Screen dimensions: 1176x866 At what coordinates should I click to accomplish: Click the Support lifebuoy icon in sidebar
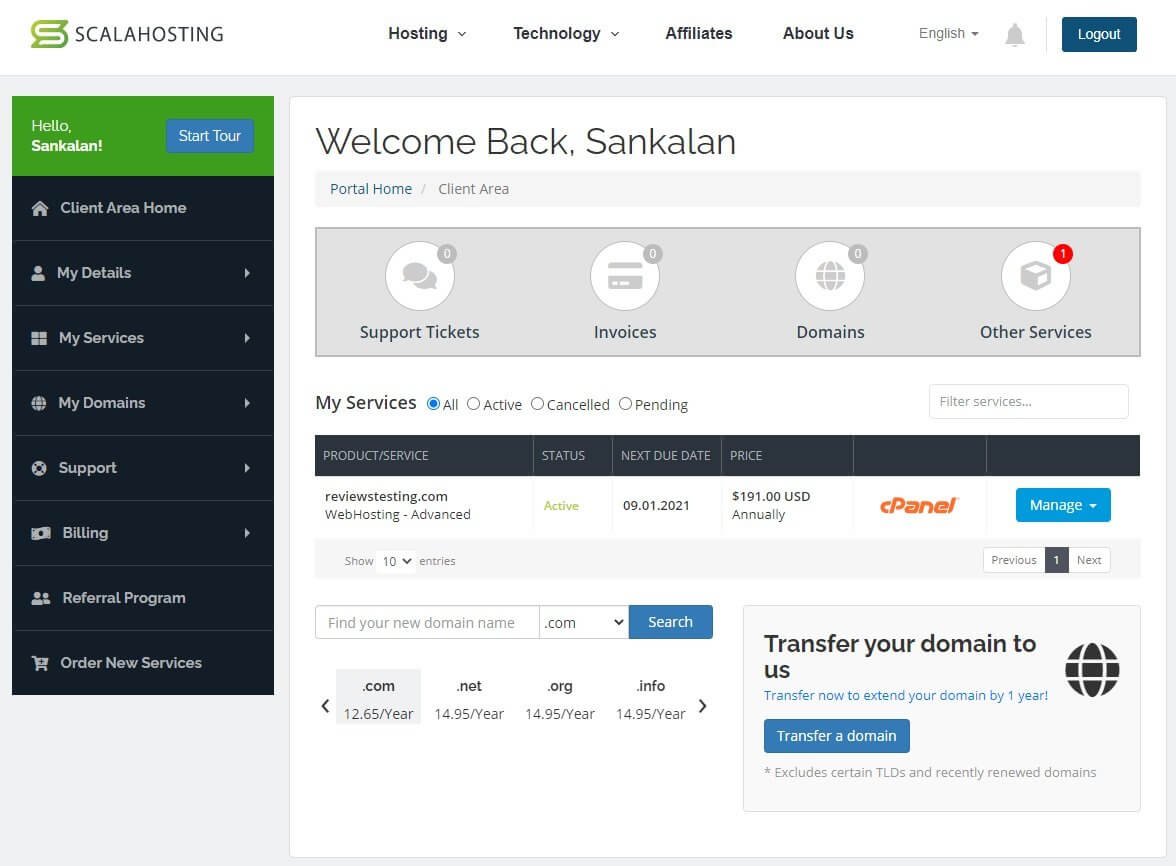tap(39, 468)
